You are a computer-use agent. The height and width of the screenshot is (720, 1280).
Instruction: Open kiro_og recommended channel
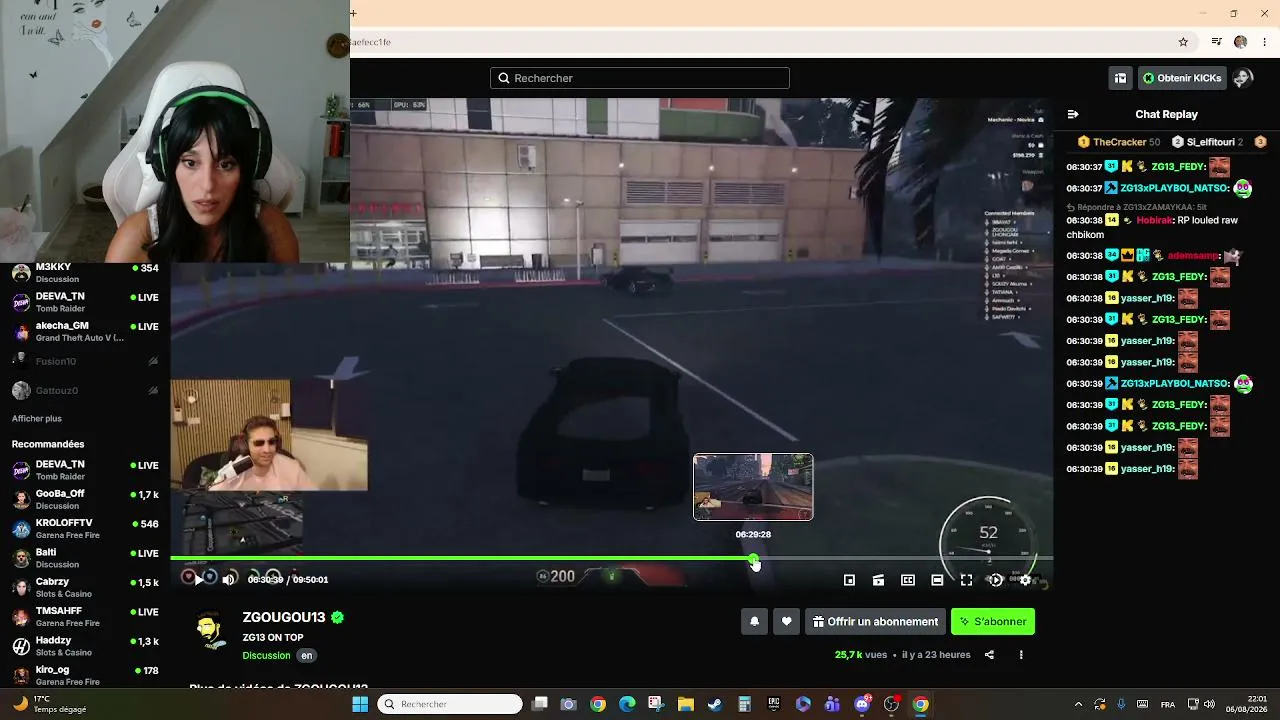[85, 675]
